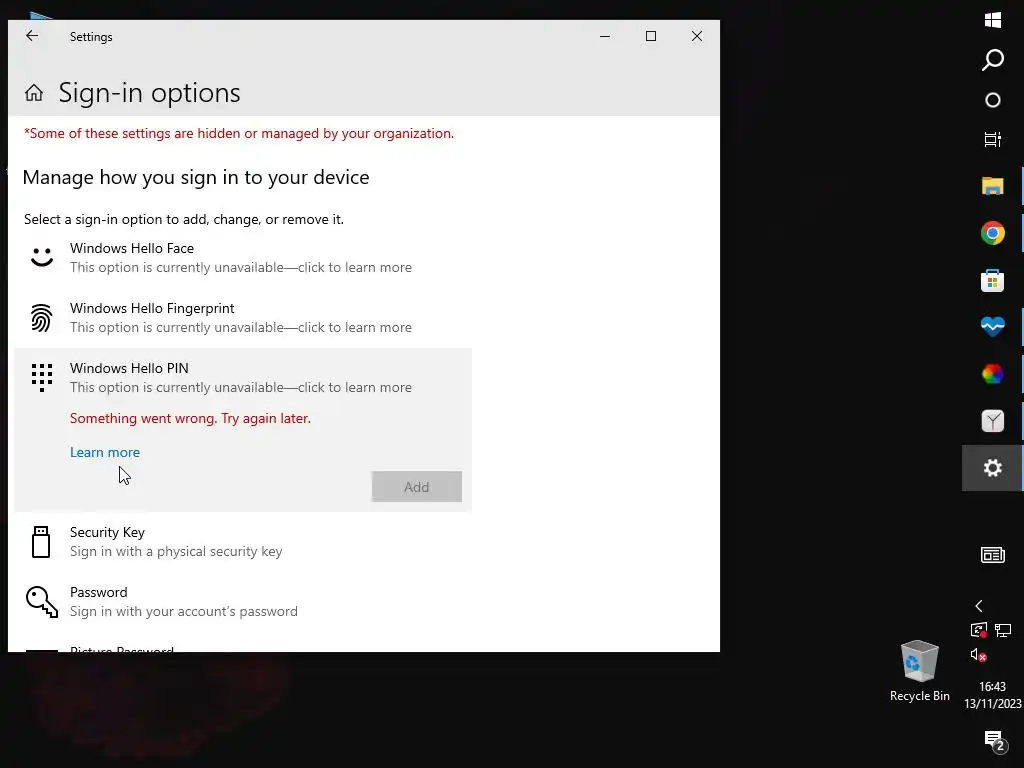Select the Security Key USB icon

coord(41,541)
